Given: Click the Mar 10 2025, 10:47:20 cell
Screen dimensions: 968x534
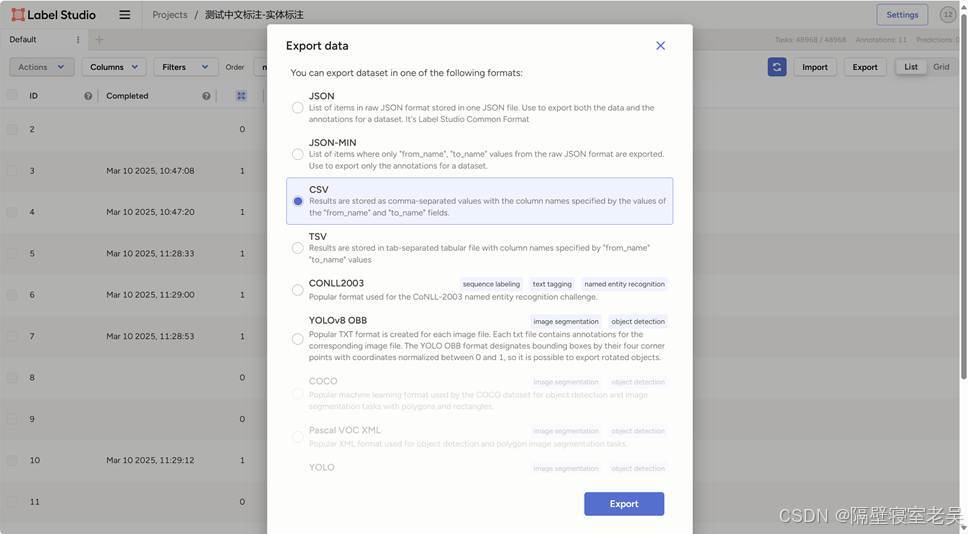Looking at the screenshot, I should (x=150, y=212).
